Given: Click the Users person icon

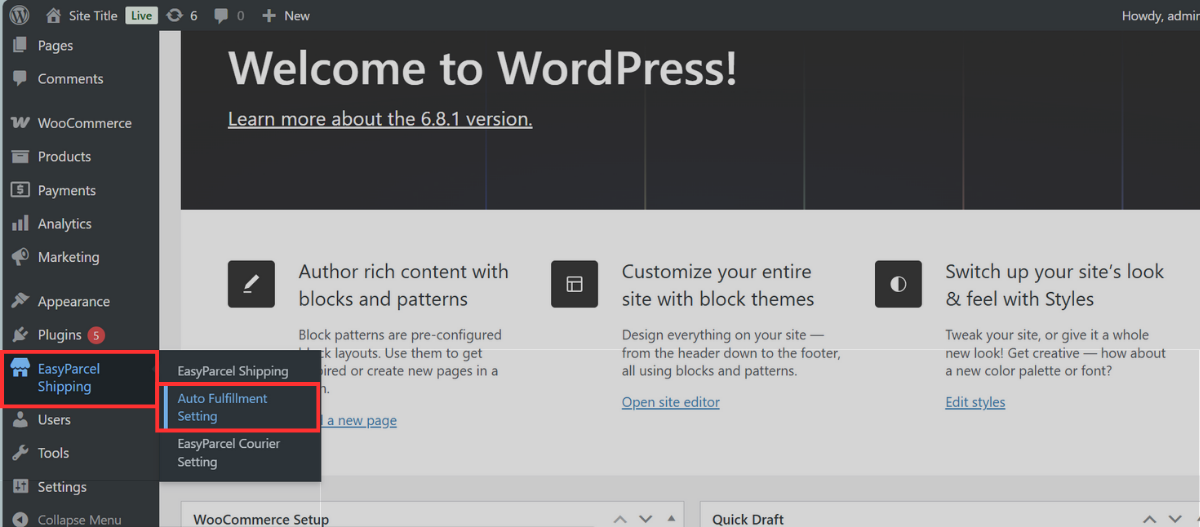Looking at the screenshot, I should 20,420.
